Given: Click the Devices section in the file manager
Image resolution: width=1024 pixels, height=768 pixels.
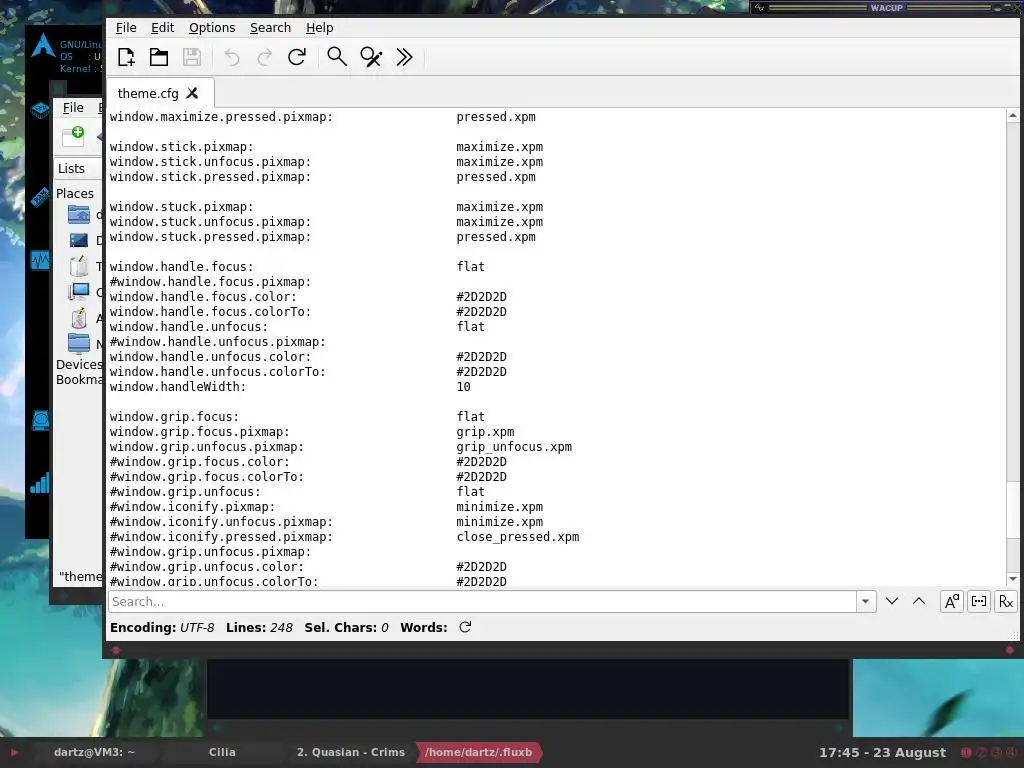Looking at the screenshot, I should (79, 364).
